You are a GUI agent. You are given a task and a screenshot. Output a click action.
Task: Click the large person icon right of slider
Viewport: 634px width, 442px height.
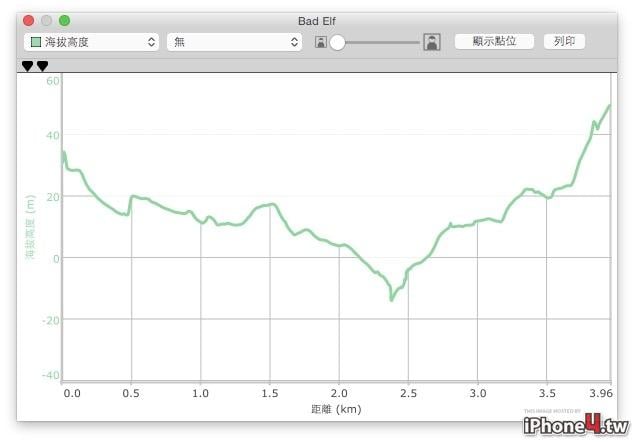[x=431, y=42]
